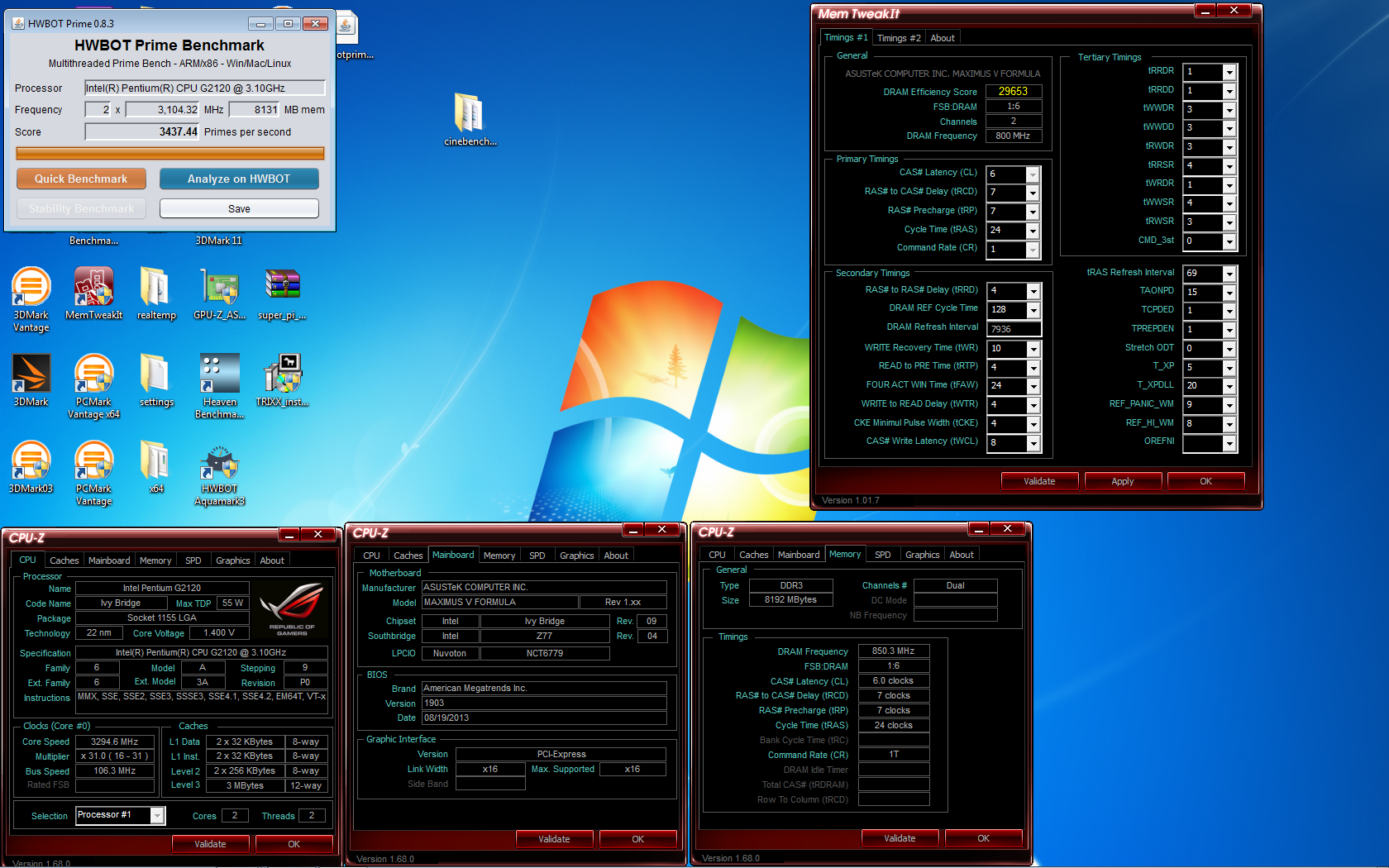
Task: Open Graphics tab in CPU-Z Memory window
Action: click(x=922, y=555)
